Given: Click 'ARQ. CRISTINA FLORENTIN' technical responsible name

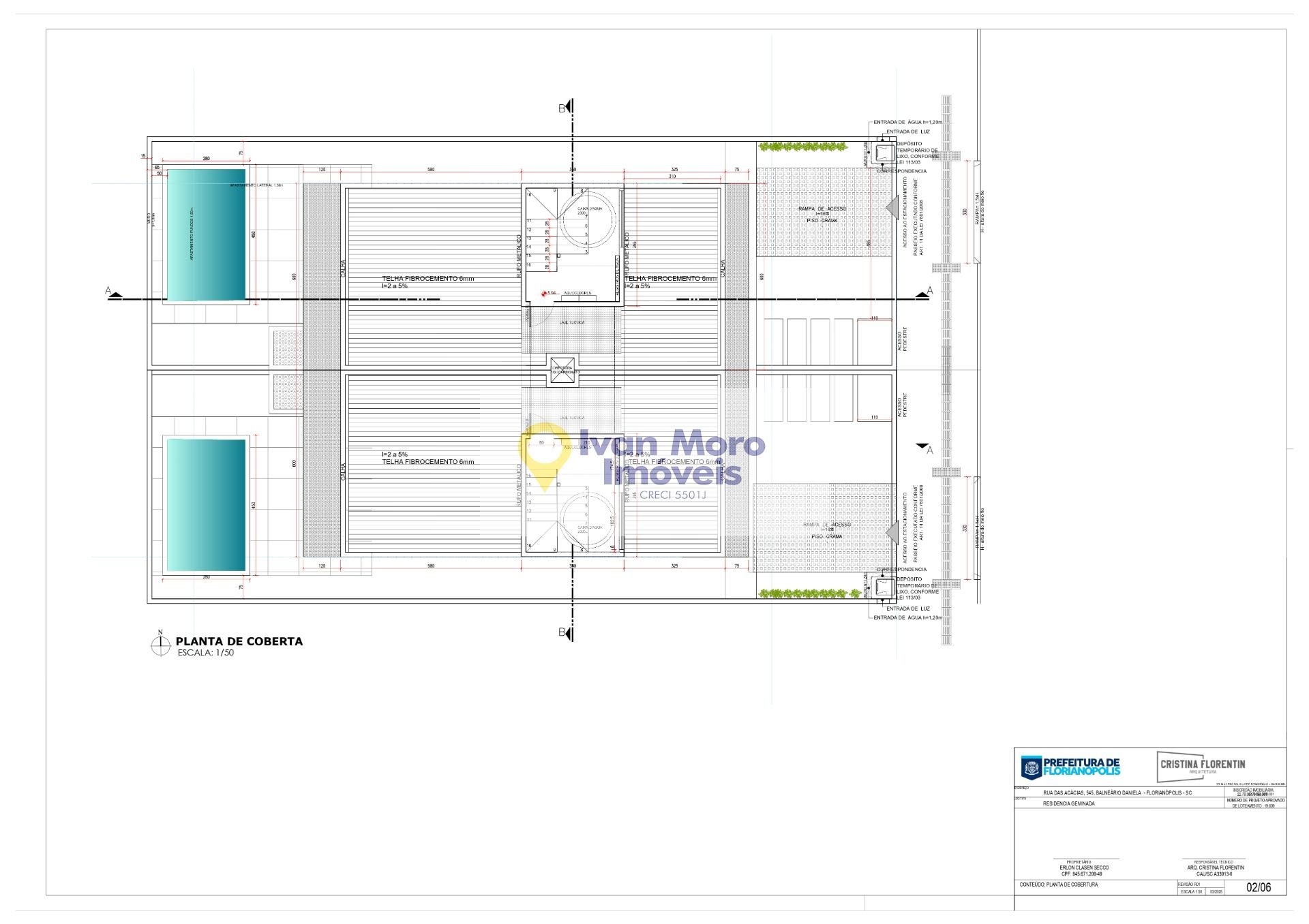Looking at the screenshot, I should (1216, 867).
